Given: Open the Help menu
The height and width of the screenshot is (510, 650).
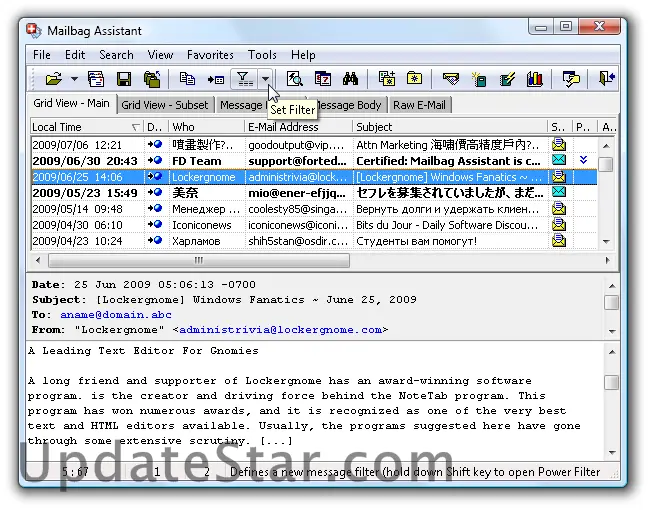Looking at the screenshot, I should [x=303, y=55].
